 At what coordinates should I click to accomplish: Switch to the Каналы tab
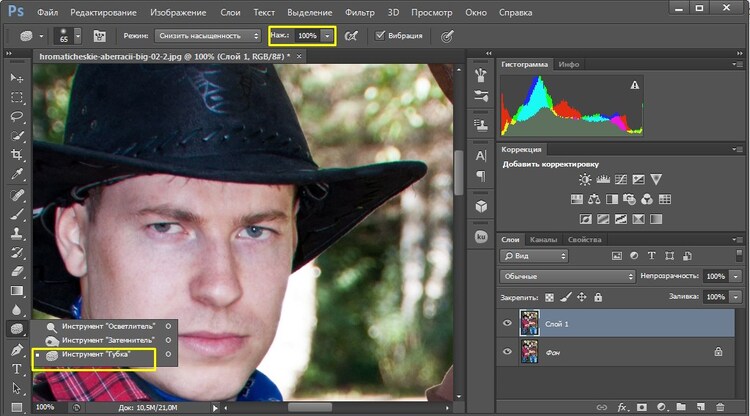(x=544, y=240)
